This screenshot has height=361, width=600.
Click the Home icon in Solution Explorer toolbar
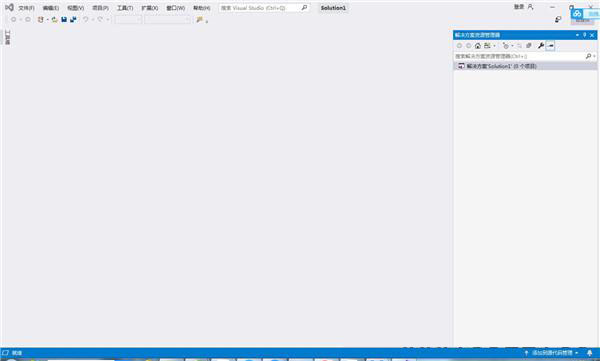click(x=478, y=46)
